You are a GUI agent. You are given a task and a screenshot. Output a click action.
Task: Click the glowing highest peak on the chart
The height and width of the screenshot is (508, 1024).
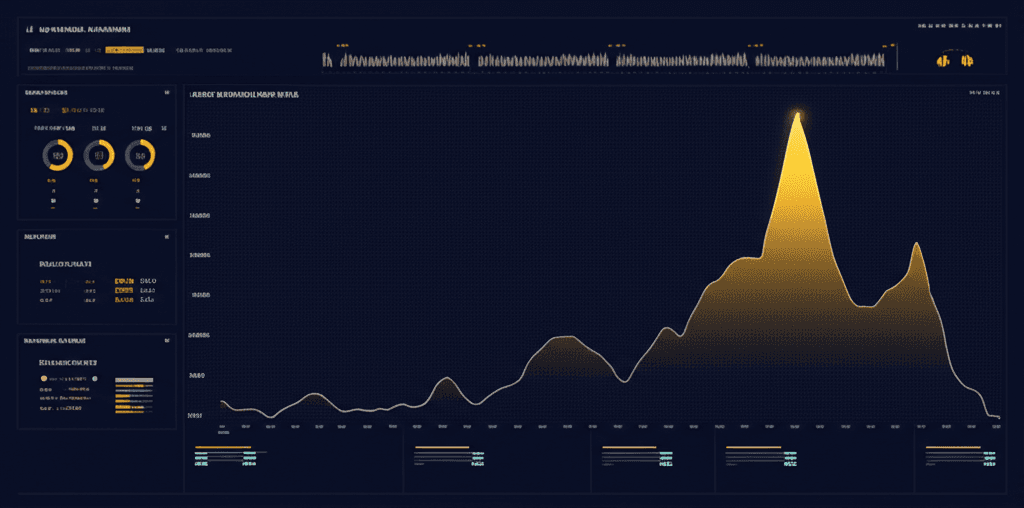coord(797,116)
